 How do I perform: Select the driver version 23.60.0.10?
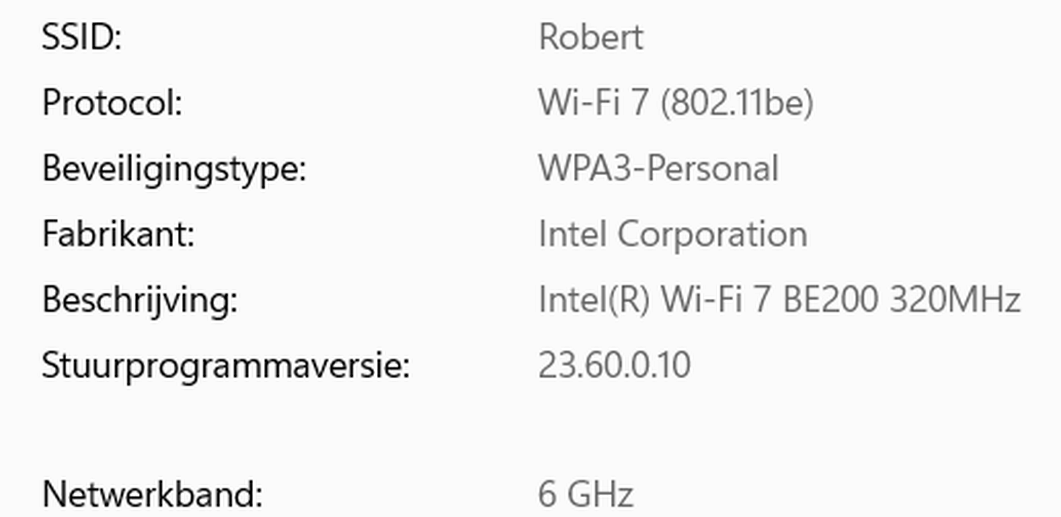click(614, 366)
